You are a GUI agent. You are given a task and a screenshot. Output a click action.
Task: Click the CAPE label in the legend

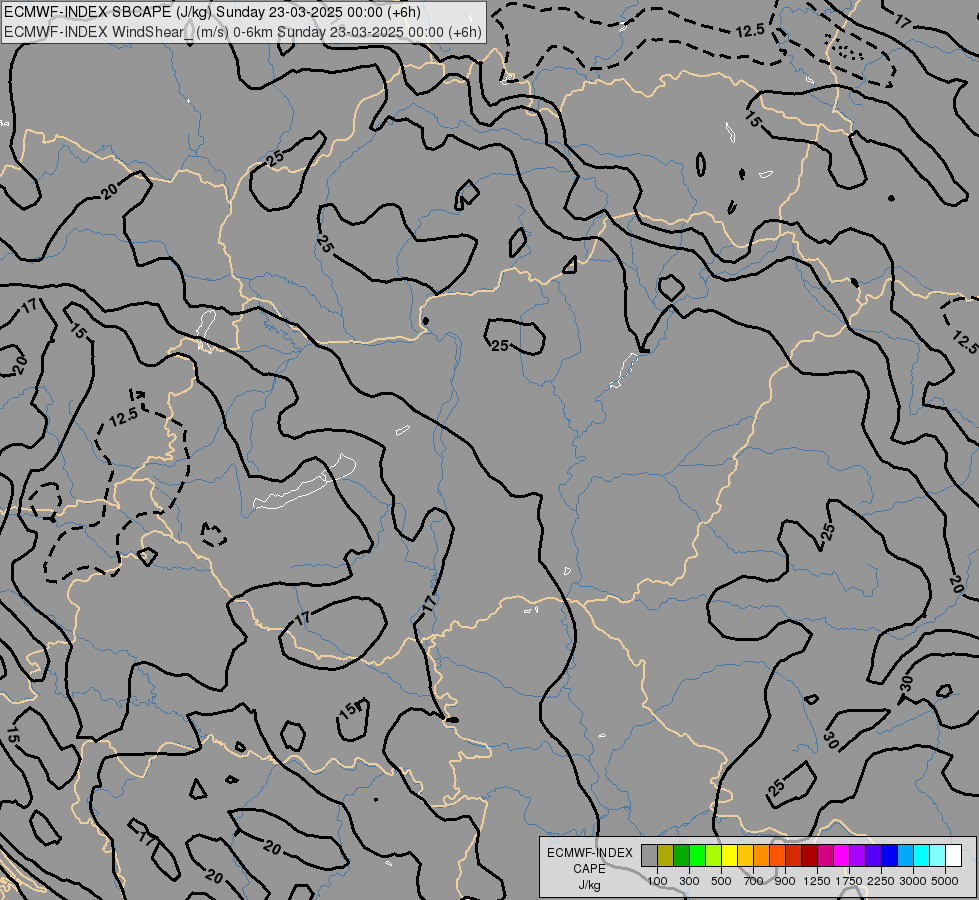point(589,869)
